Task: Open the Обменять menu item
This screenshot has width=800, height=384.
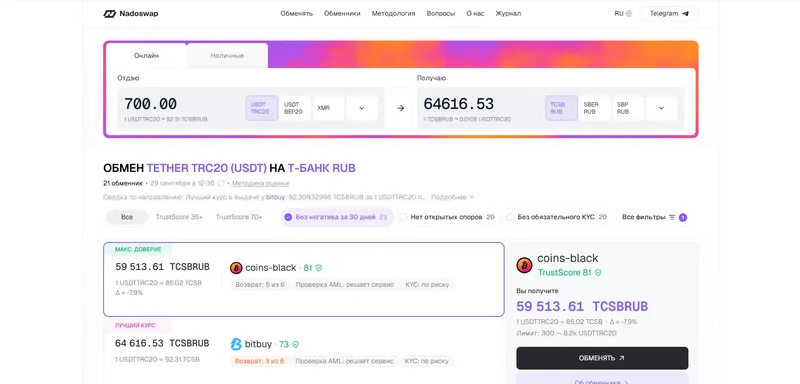Action: click(296, 14)
